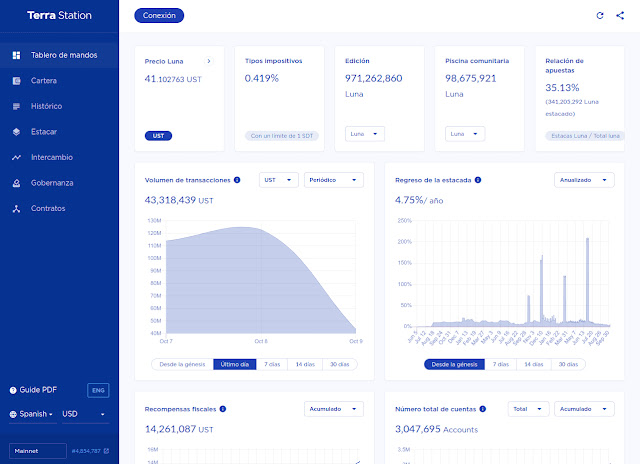The height and width of the screenshot is (464, 640).
Task: Click the Cartera wallet icon
Action: (x=16, y=81)
